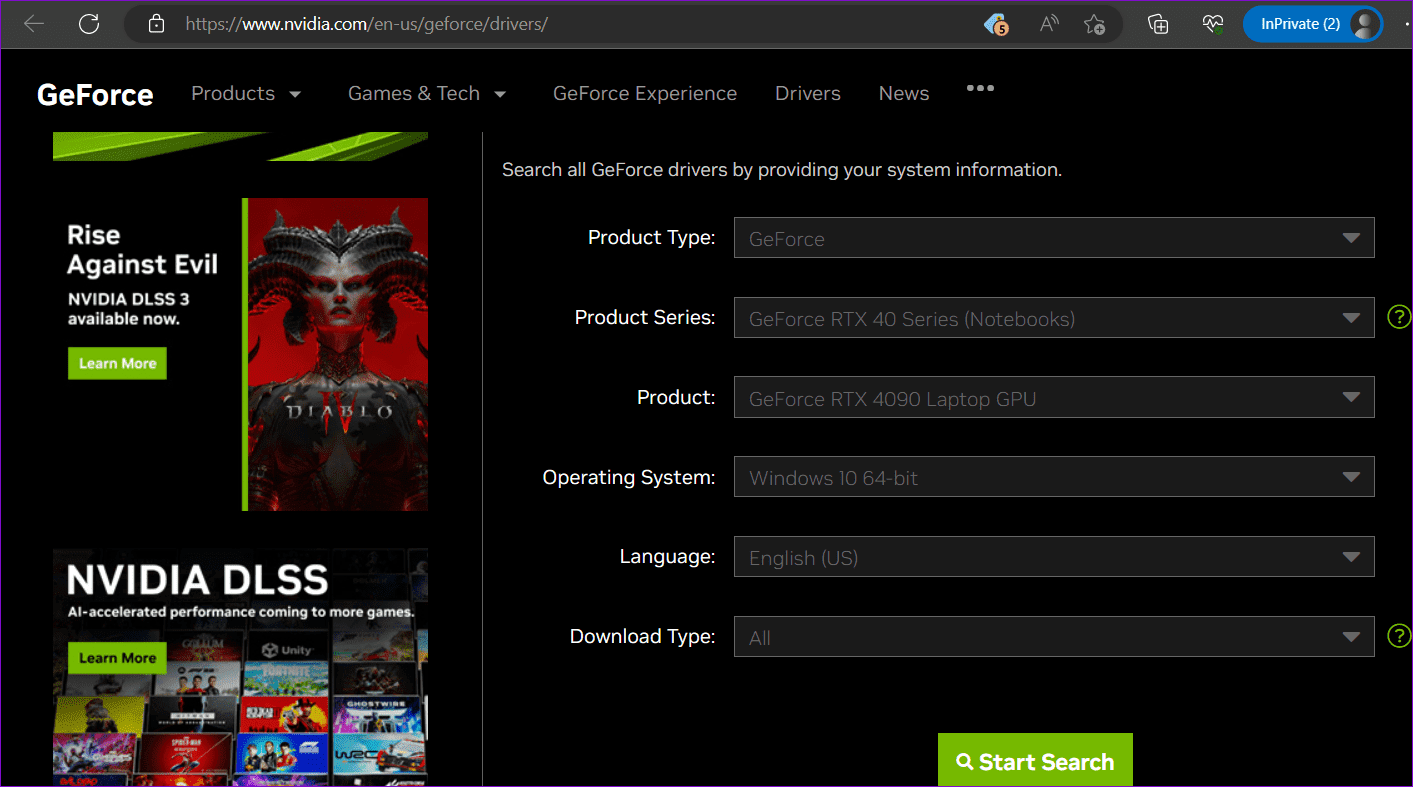Open the Drivers nav item

tap(808, 93)
